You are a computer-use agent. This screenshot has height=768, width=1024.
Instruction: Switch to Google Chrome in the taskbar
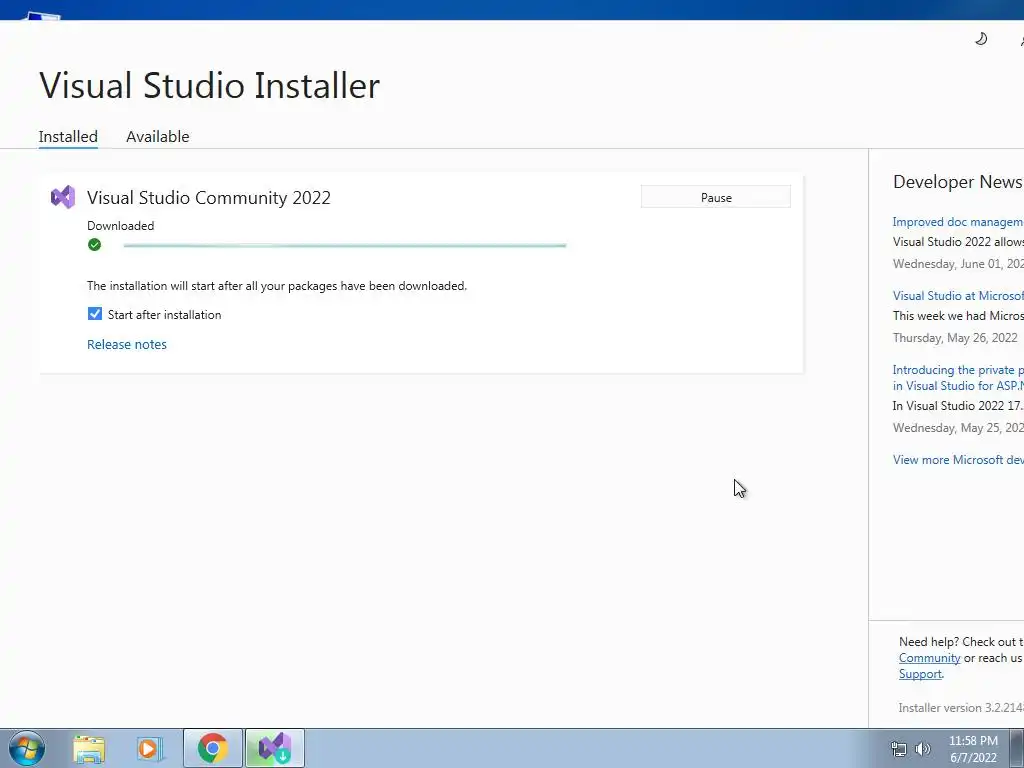[213, 748]
